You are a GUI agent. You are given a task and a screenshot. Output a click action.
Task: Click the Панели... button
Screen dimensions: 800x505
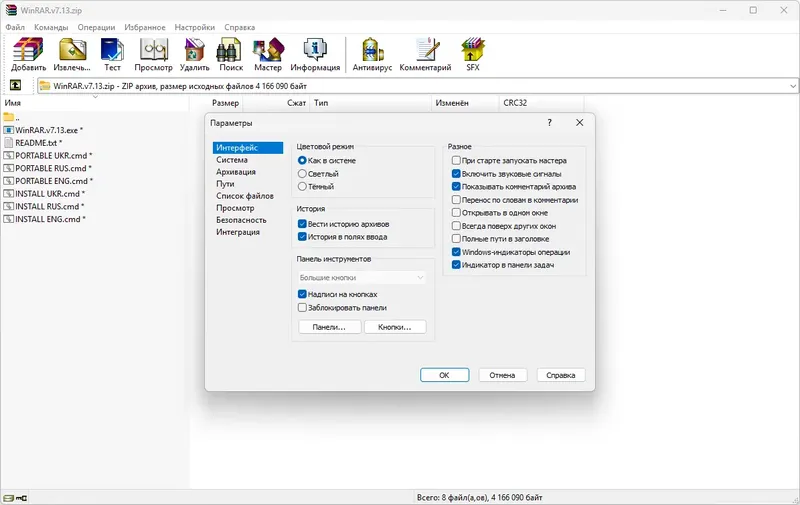pos(330,327)
